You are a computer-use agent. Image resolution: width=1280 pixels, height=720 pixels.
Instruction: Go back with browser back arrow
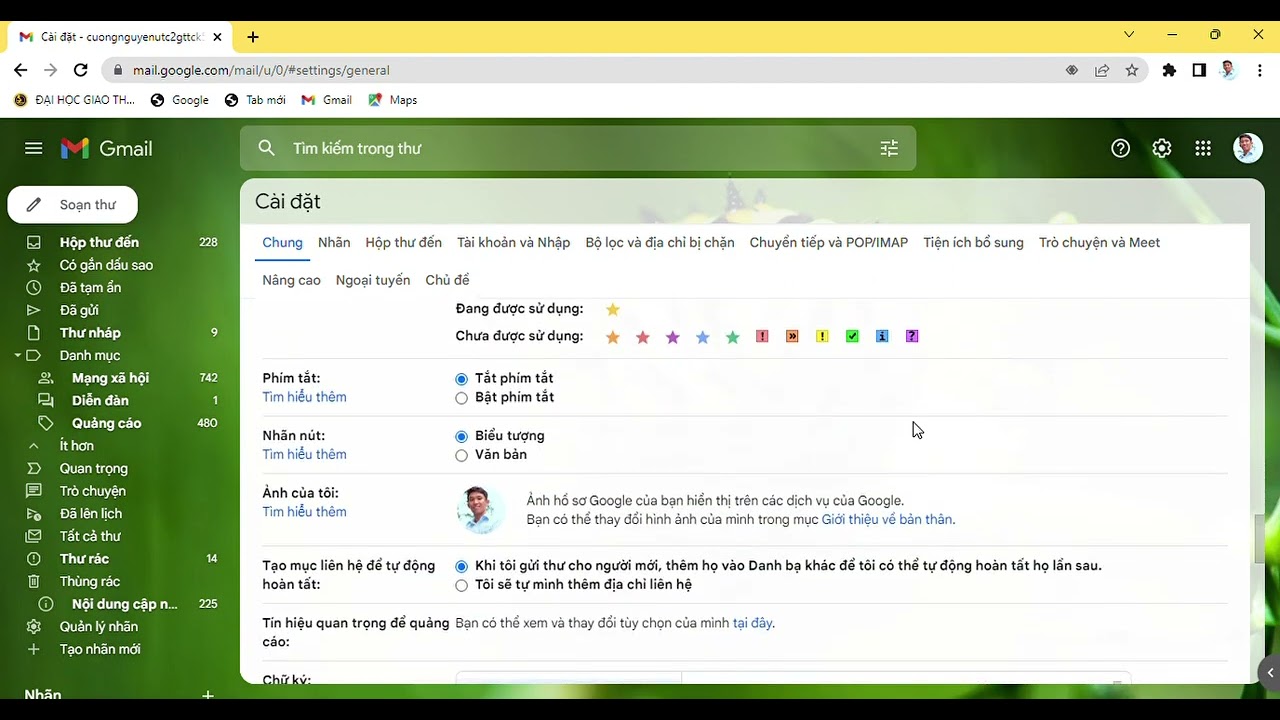(21, 70)
